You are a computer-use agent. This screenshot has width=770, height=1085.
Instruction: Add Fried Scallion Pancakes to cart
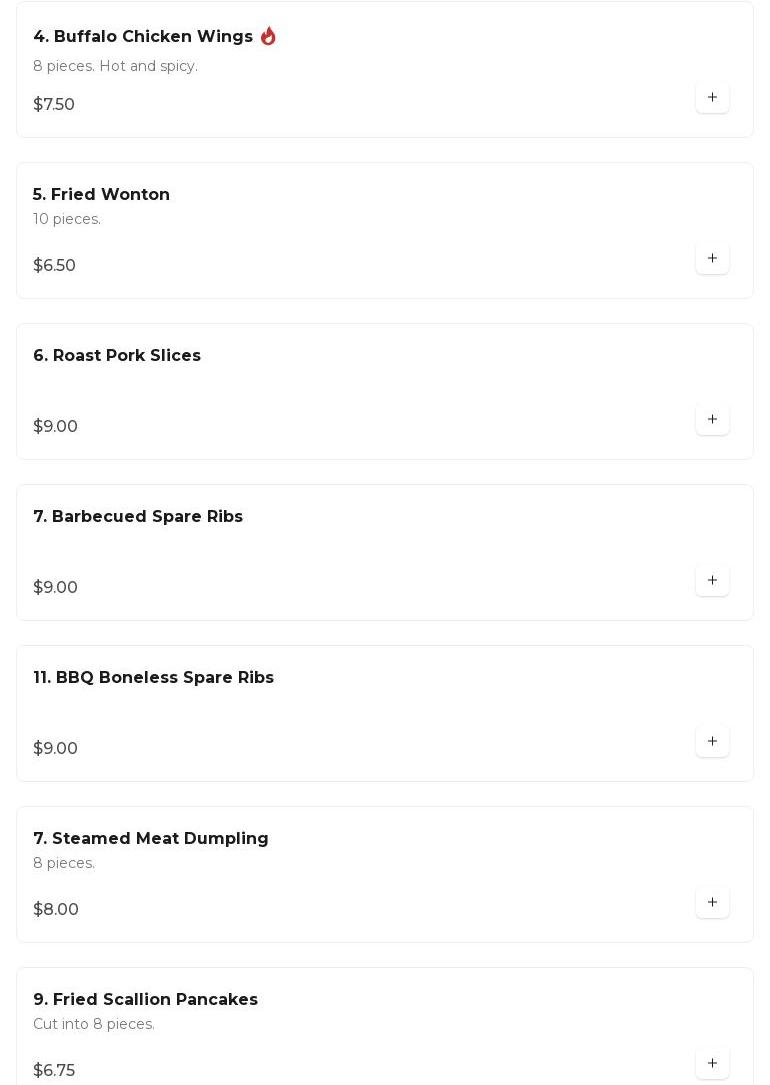[x=712, y=1063]
